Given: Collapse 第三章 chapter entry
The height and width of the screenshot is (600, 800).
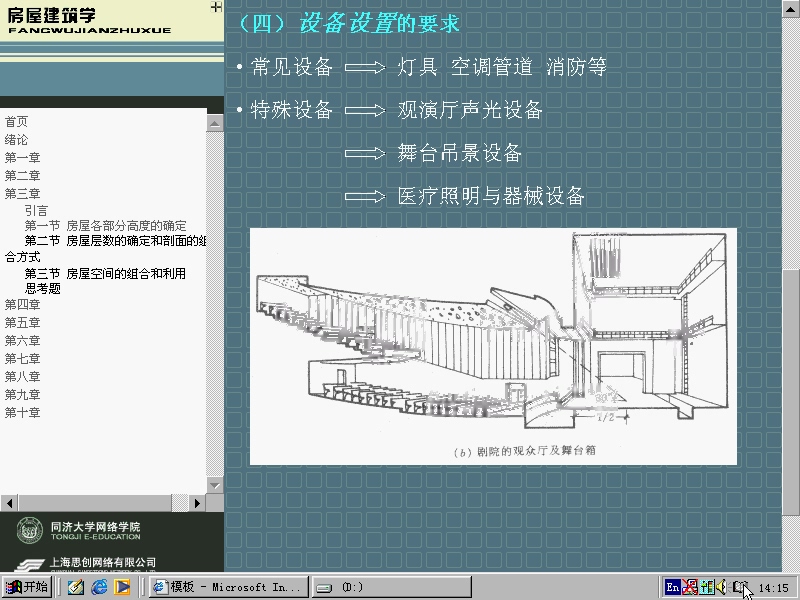Looking at the screenshot, I should point(22,193).
